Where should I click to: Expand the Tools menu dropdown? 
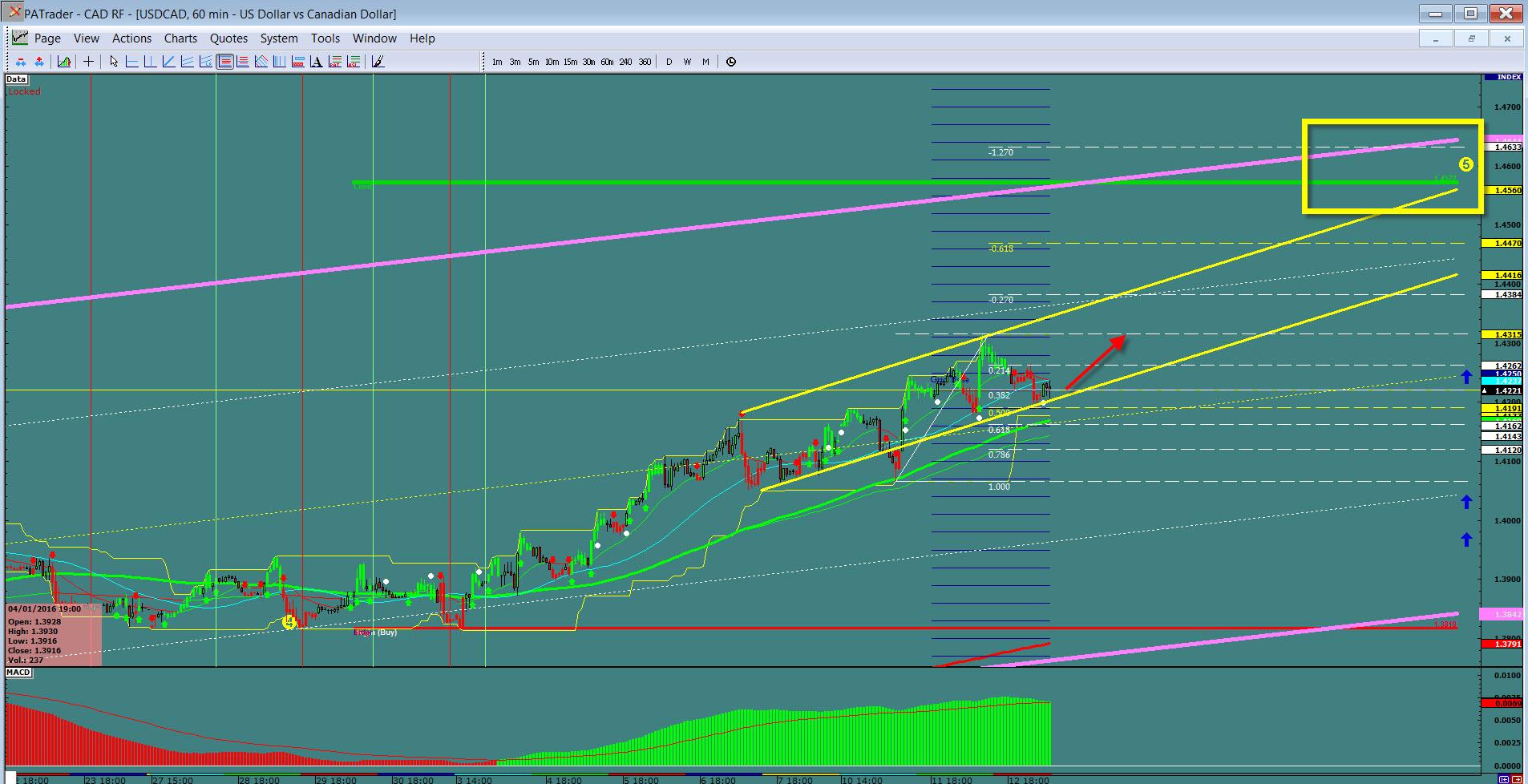pos(325,38)
